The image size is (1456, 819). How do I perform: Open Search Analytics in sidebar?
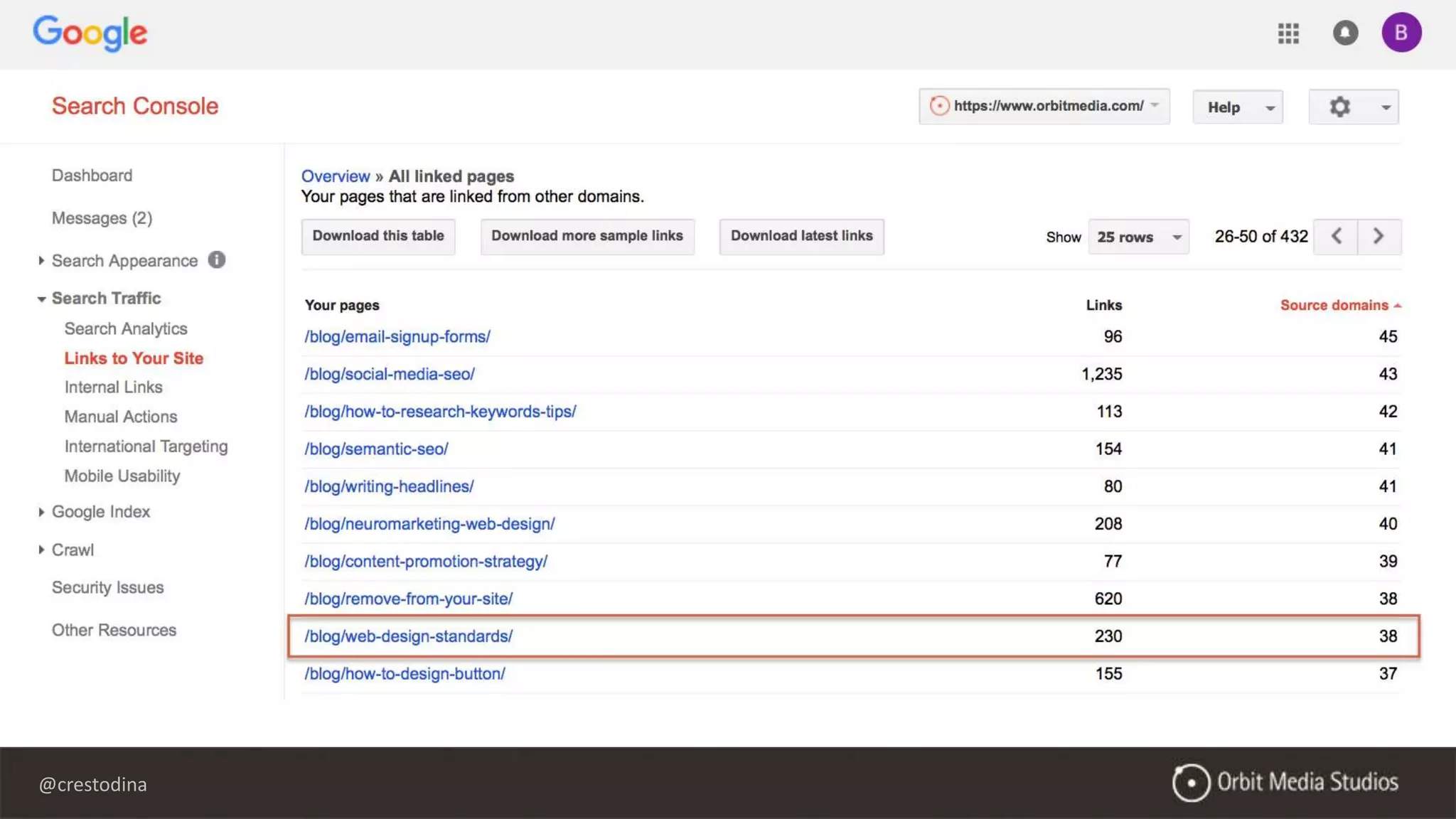point(126,329)
